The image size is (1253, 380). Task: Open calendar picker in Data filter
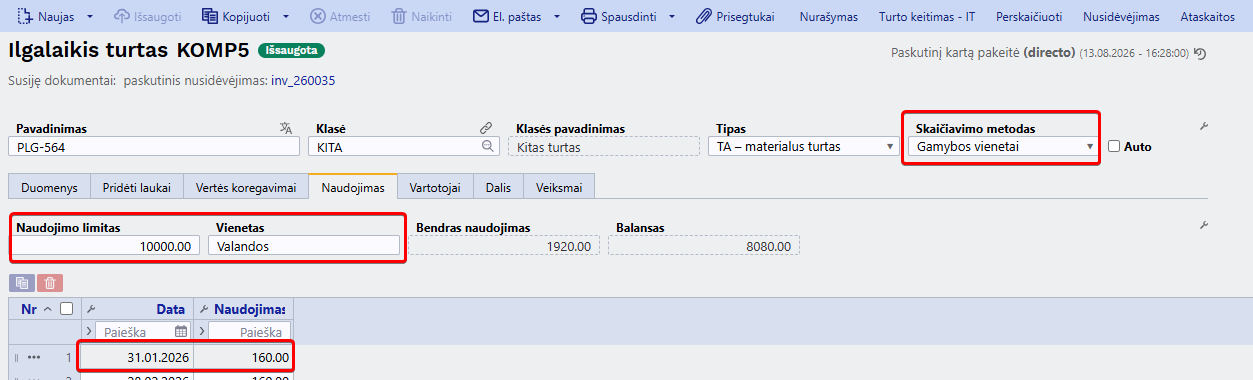click(x=181, y=331)
